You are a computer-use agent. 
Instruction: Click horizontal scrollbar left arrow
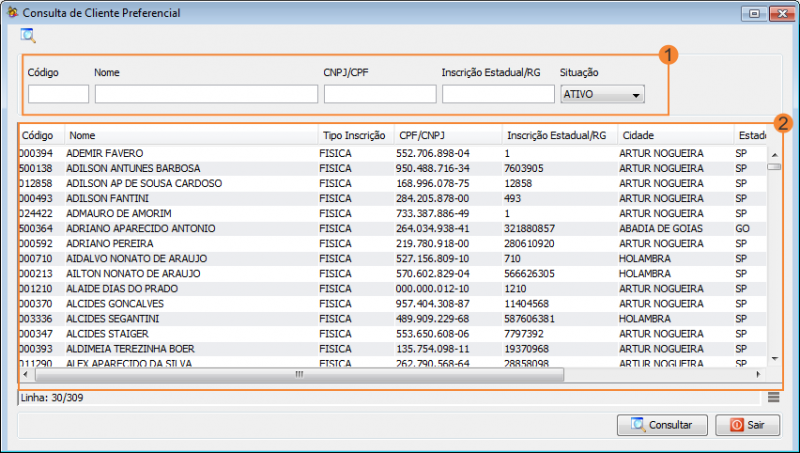click(x=26, y=374)
